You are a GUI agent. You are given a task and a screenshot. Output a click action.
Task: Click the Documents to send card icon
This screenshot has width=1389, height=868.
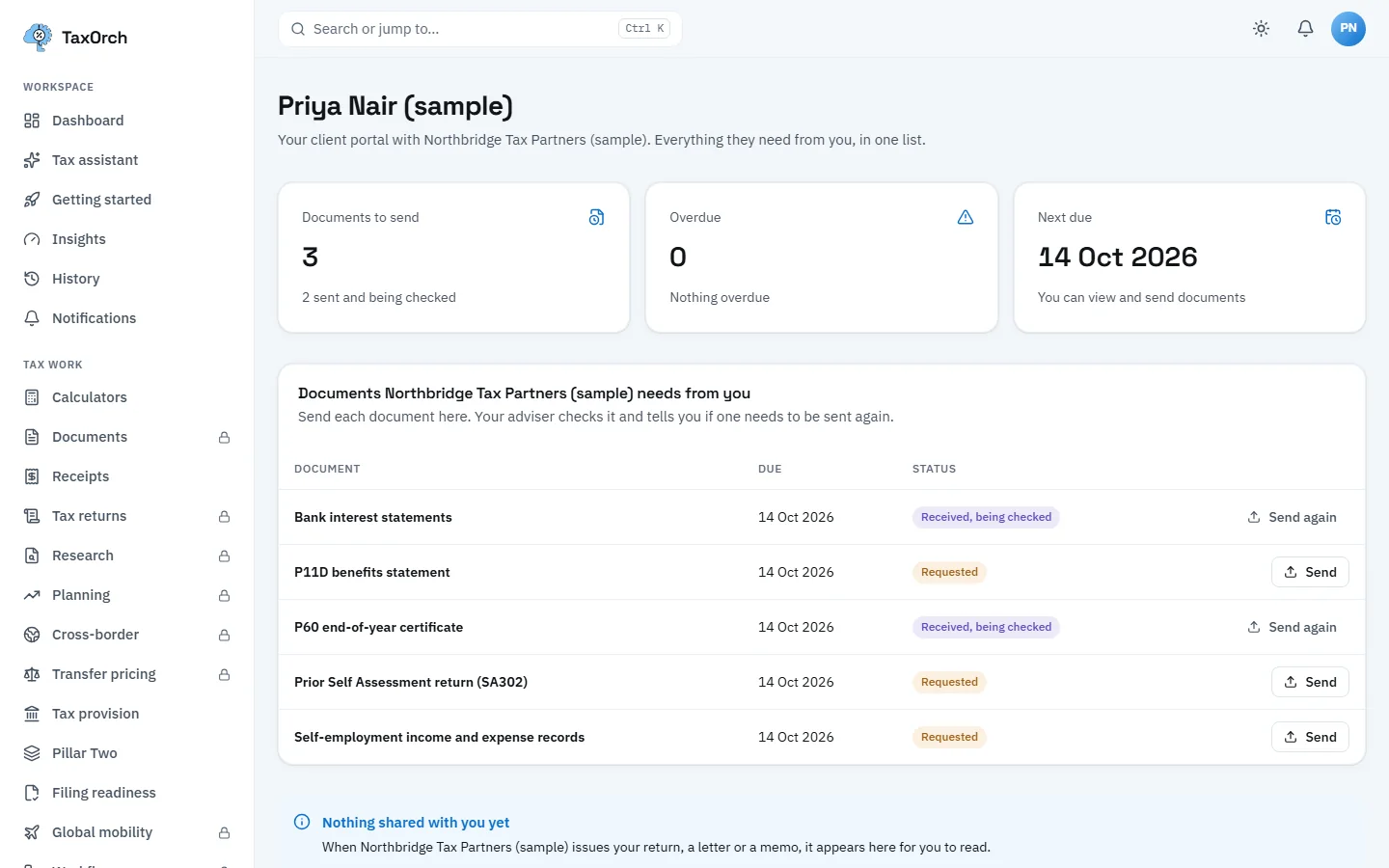coord(596,218)
